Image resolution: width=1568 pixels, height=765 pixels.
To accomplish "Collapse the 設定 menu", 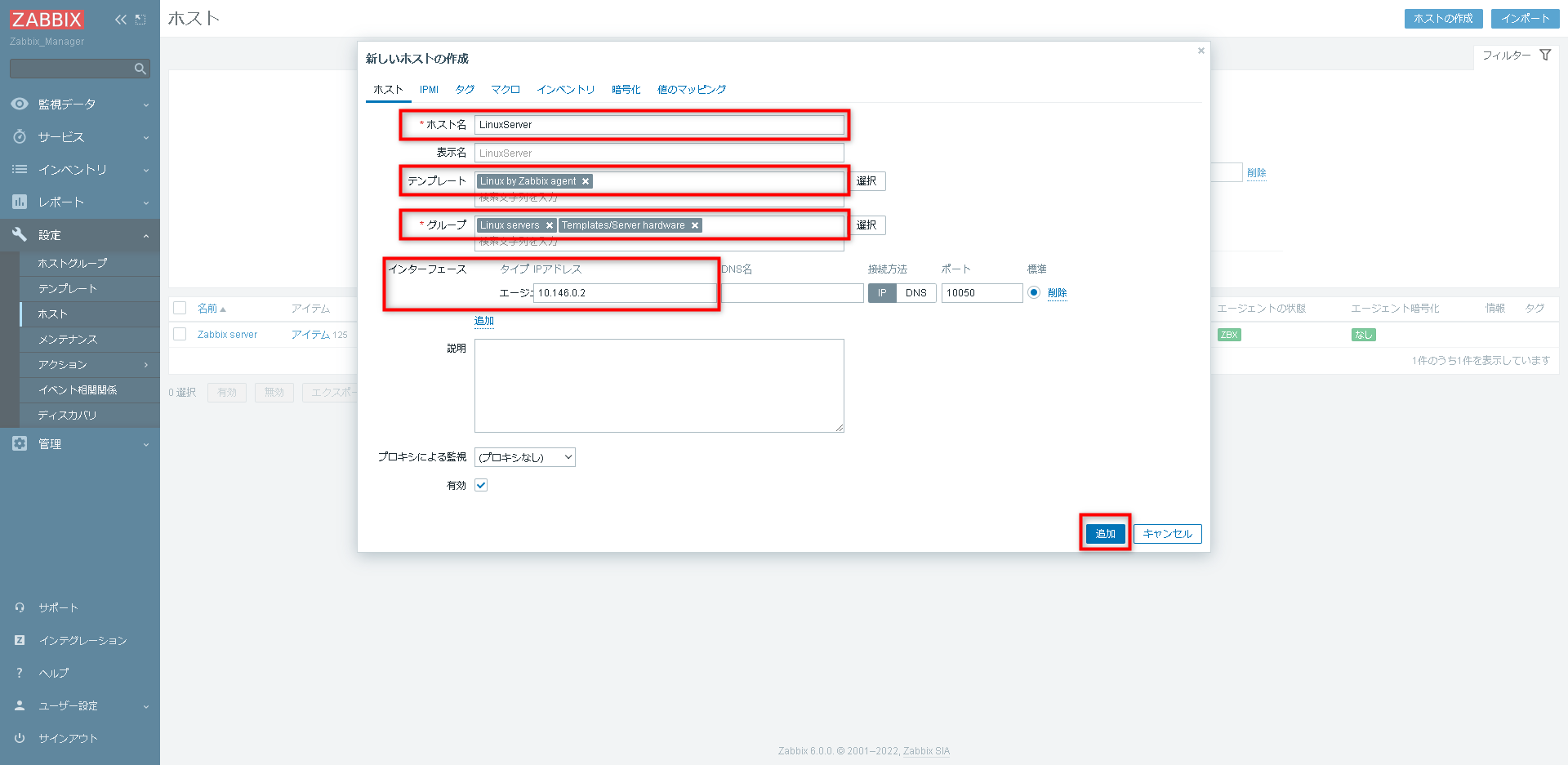I will tap(80, 234).
